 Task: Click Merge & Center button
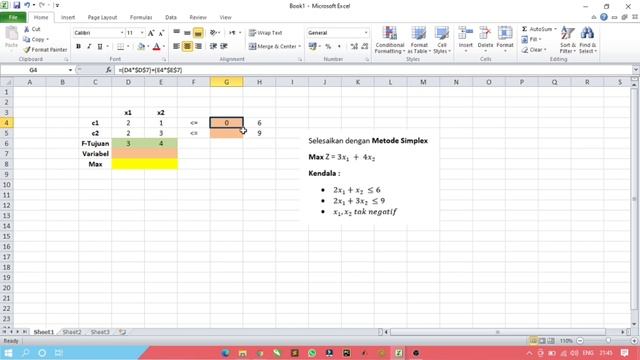pyautogui.click(x=272, y=47)
